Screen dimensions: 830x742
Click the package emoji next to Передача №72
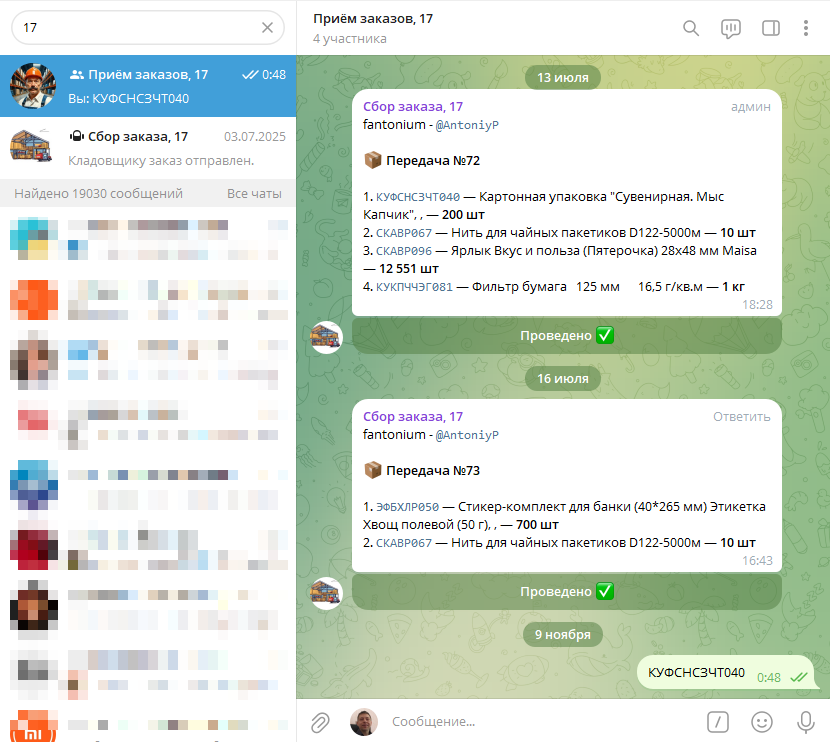[x=373, y=160]
